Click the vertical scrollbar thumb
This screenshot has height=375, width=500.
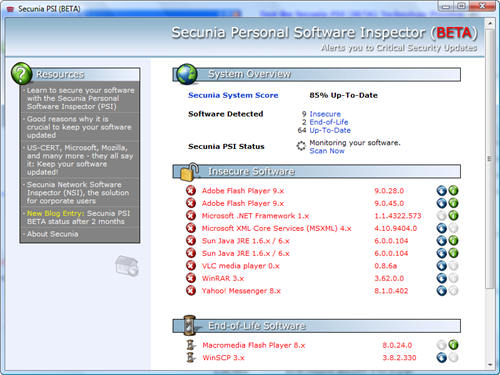click(x=490, y=159)
